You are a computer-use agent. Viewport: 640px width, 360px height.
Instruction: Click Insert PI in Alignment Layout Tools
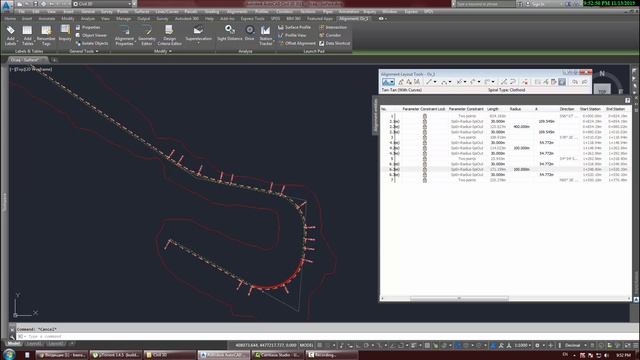tap(401, 82)
